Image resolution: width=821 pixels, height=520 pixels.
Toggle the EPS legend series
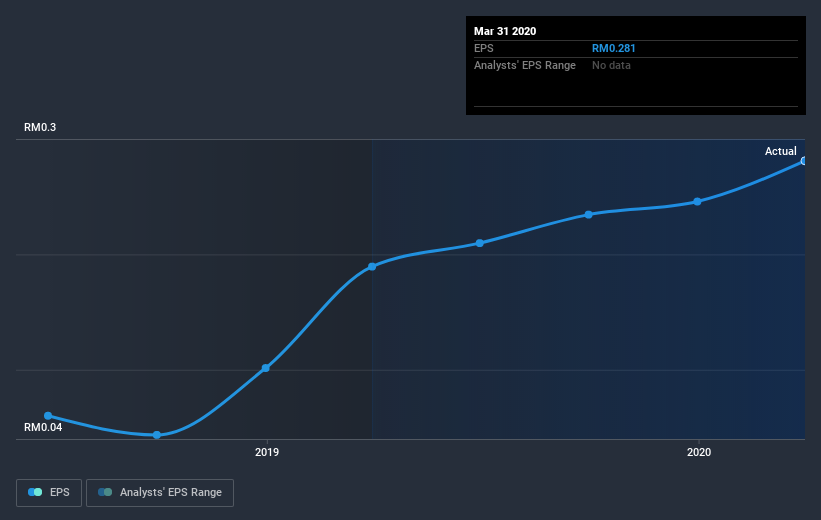tap(49, 492)
